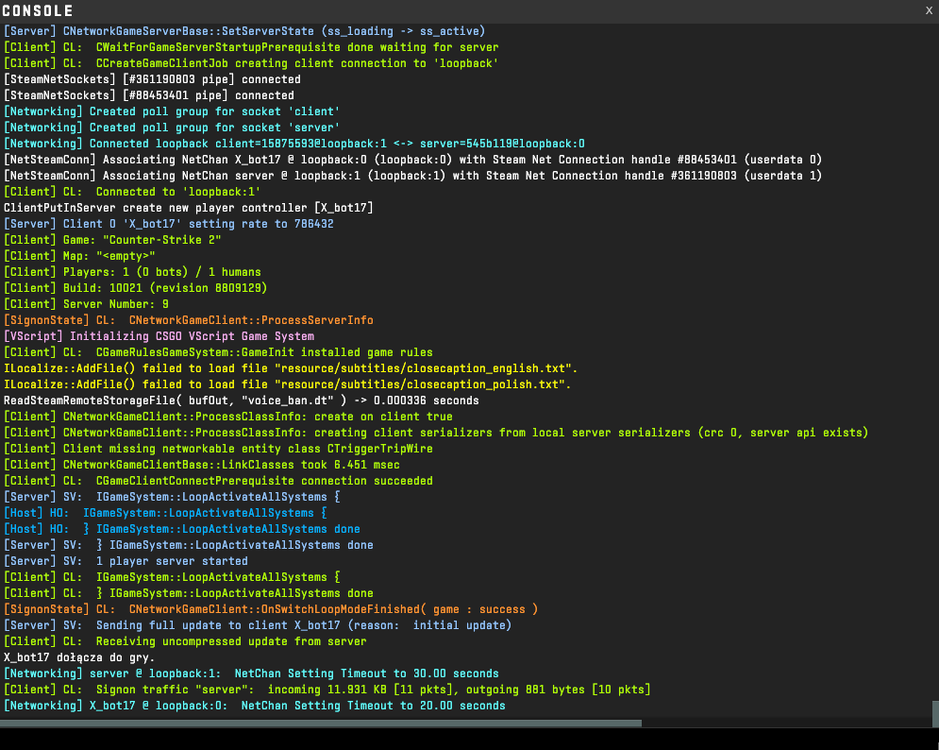Click "Created poll group for socket 'server'"
939x750 pixels.
pyautogui.click(x=172, y=128)
